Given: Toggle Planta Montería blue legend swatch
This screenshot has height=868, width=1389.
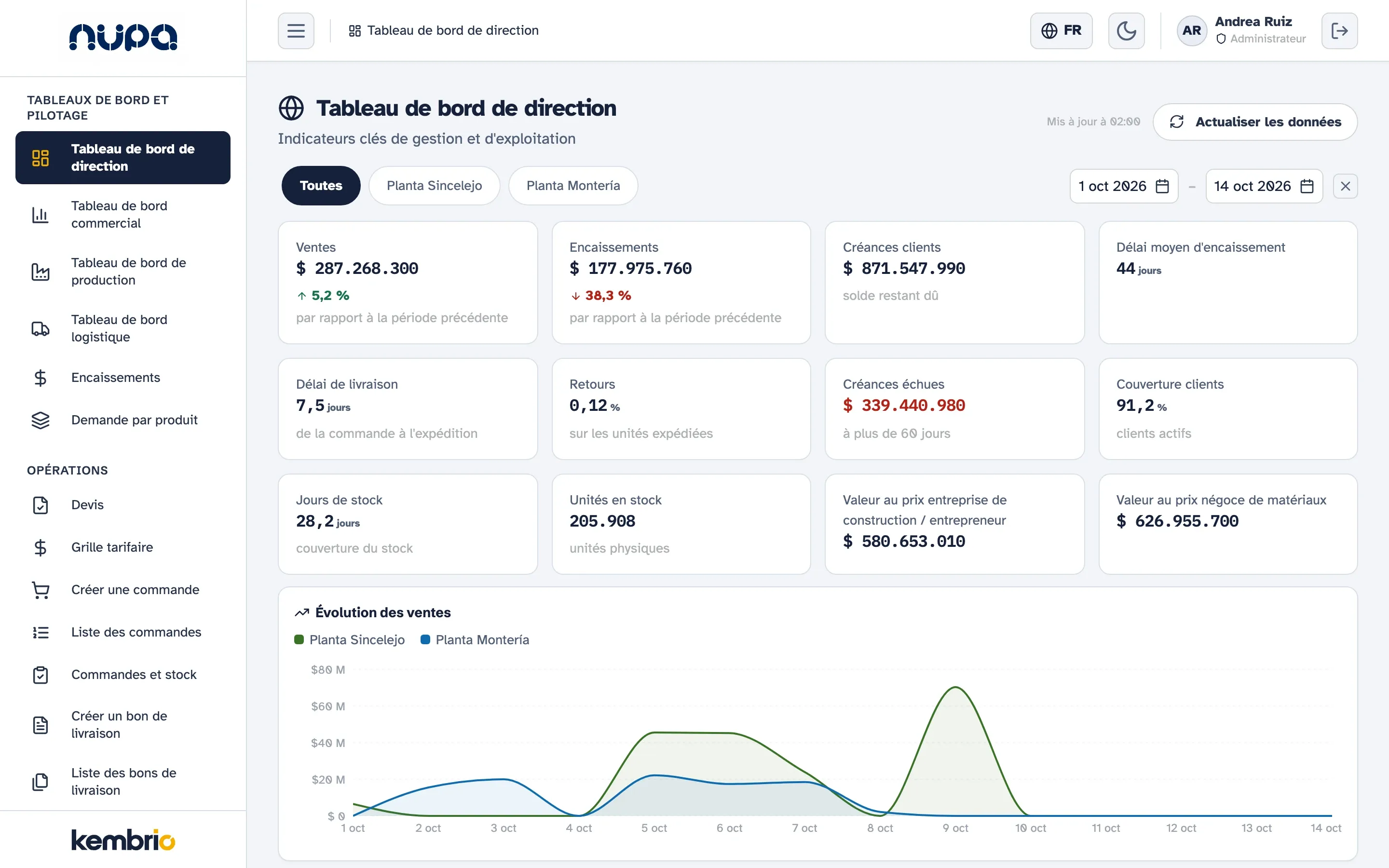Looking at the screenshot, I should [425, 639].
